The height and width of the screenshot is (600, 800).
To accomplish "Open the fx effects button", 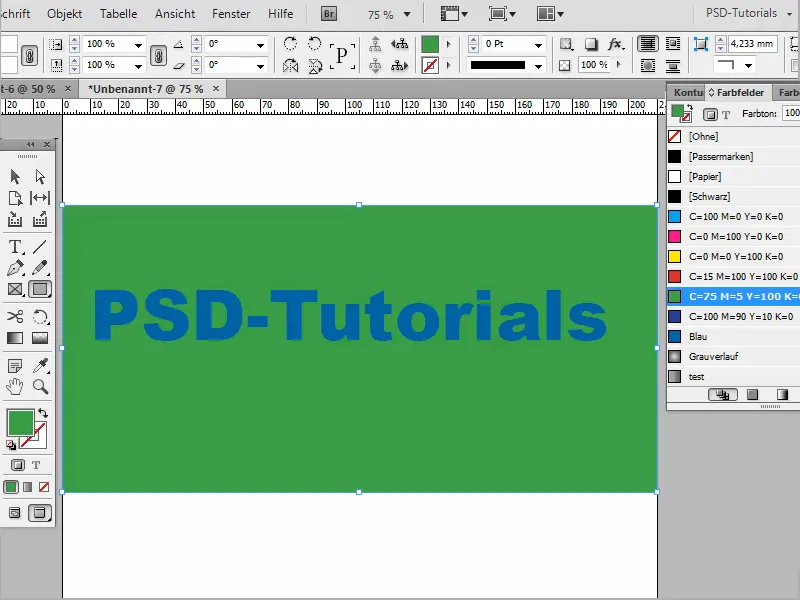I will coord(616,44).
